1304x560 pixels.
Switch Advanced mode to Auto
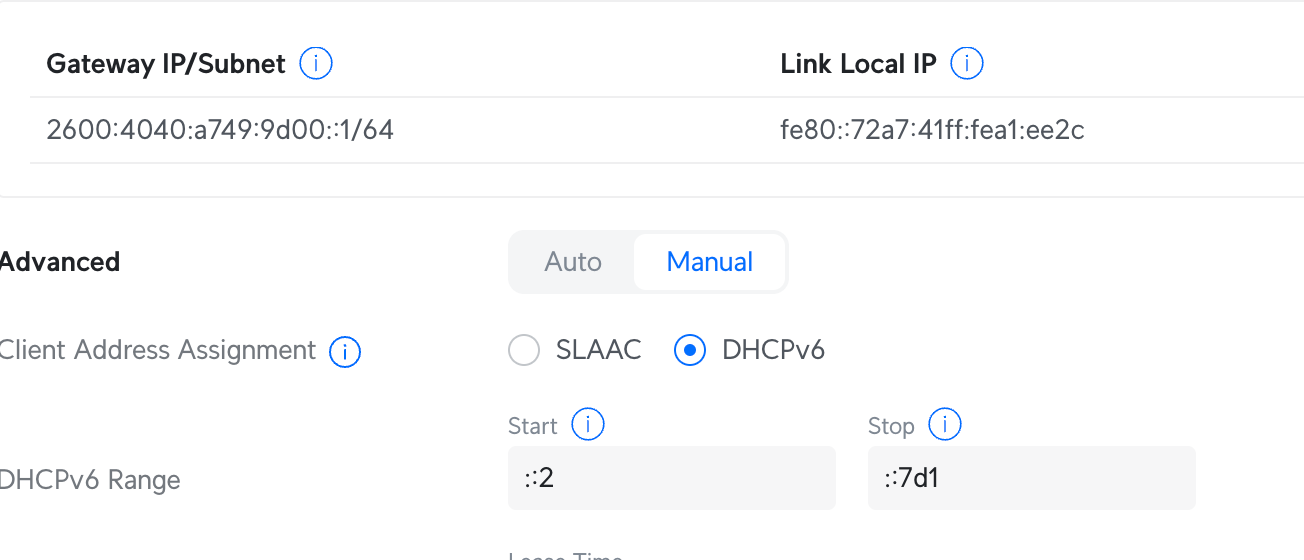tap(573, 262)
